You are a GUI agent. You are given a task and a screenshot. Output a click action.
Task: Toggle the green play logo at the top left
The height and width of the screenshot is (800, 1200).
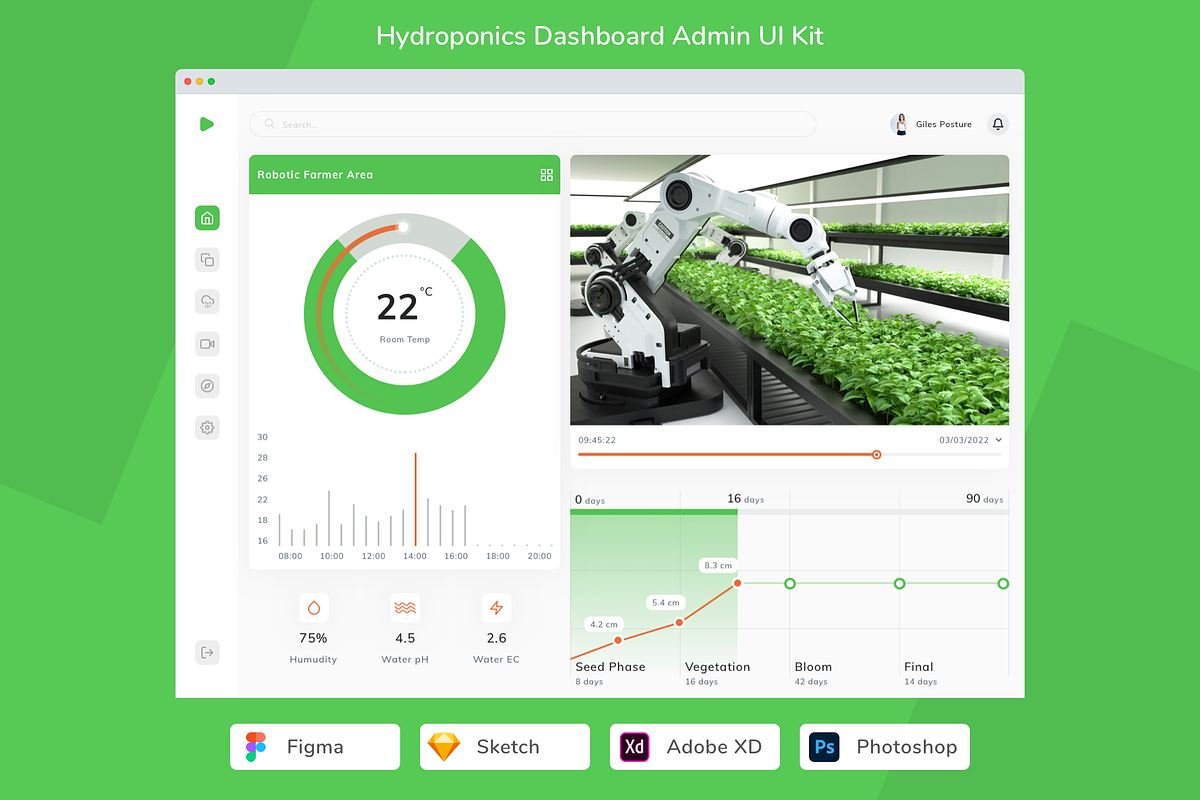(x=207, y=124)
